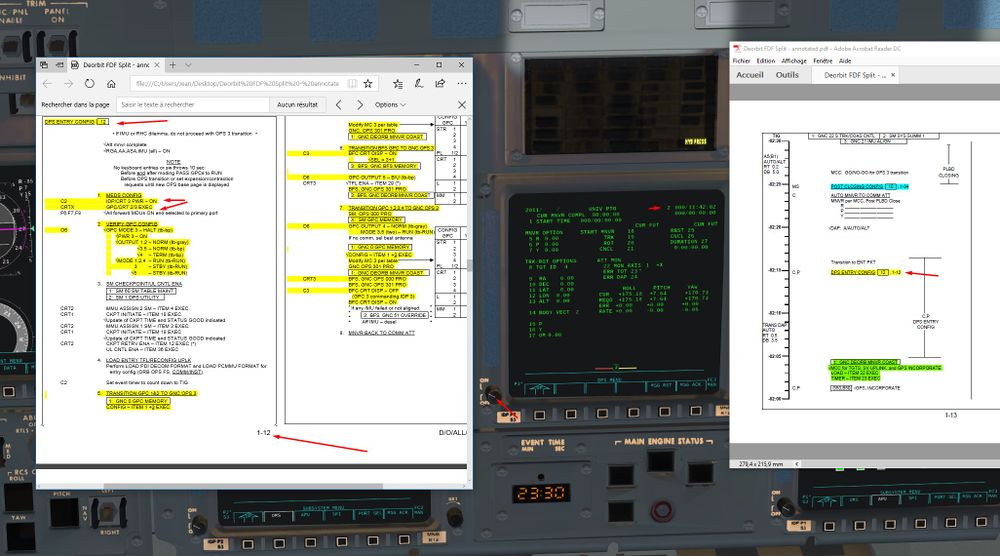Viewport: 1000px width, 556px height.
Task: Open the Fenêtre menu in Acrobat Reader
Action: pyautogui.click(x=823, y=61)
